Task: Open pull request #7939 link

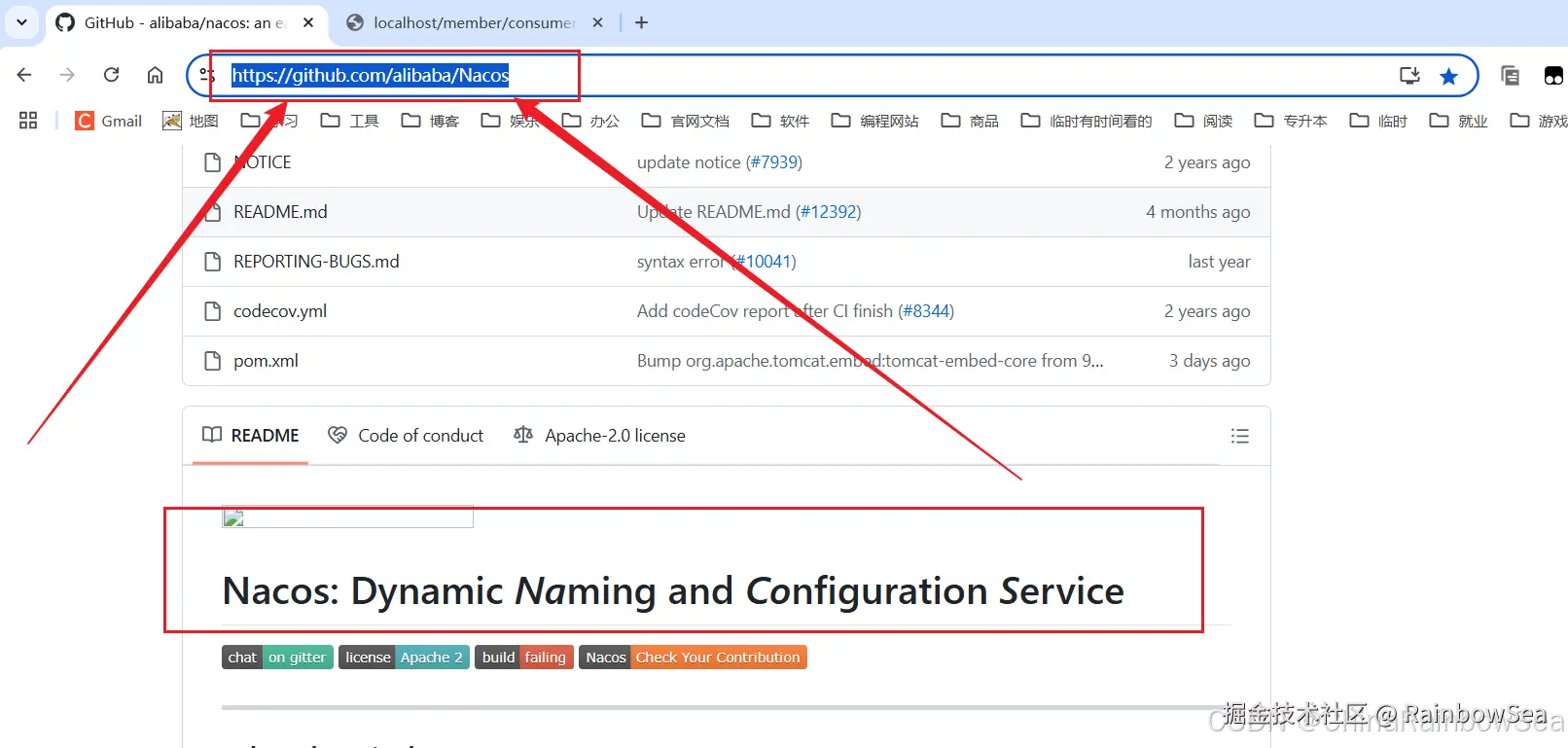Action: coord(774,162)
